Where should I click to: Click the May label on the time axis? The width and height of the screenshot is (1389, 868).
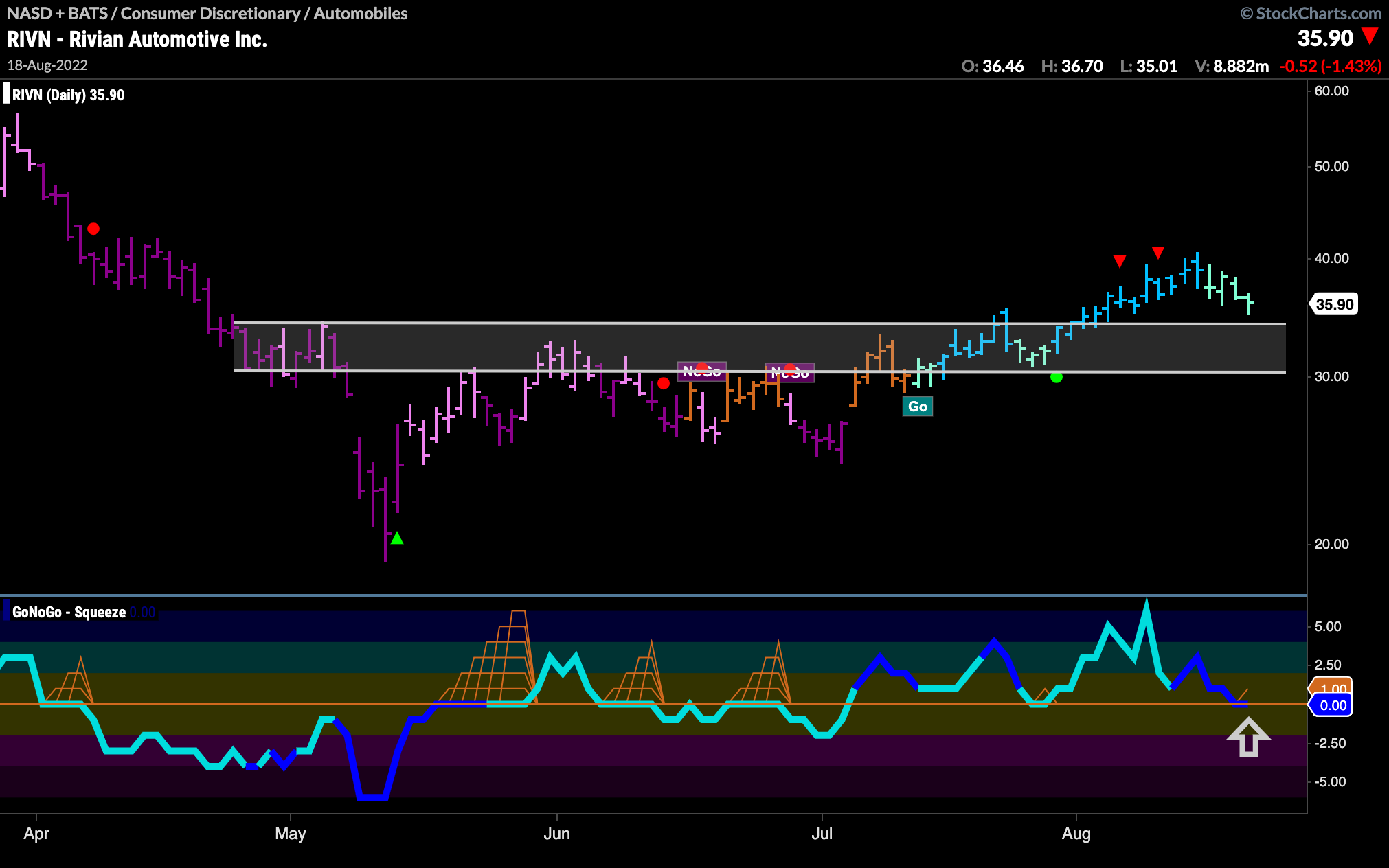coord(290,834)
